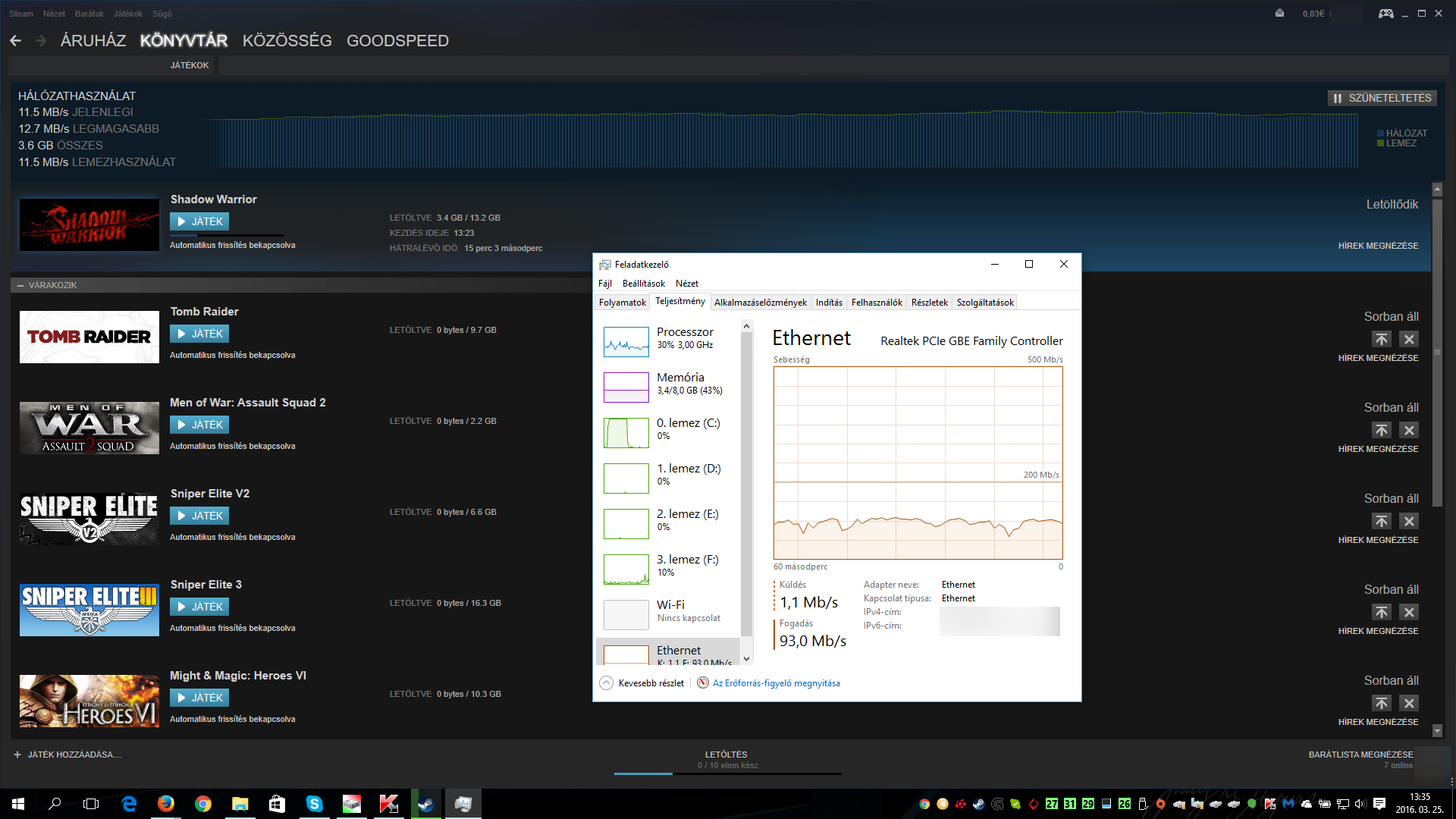Open Beállítások menu in Task Manager
Screen dimensions: 1456x819
tap(644, 284)
